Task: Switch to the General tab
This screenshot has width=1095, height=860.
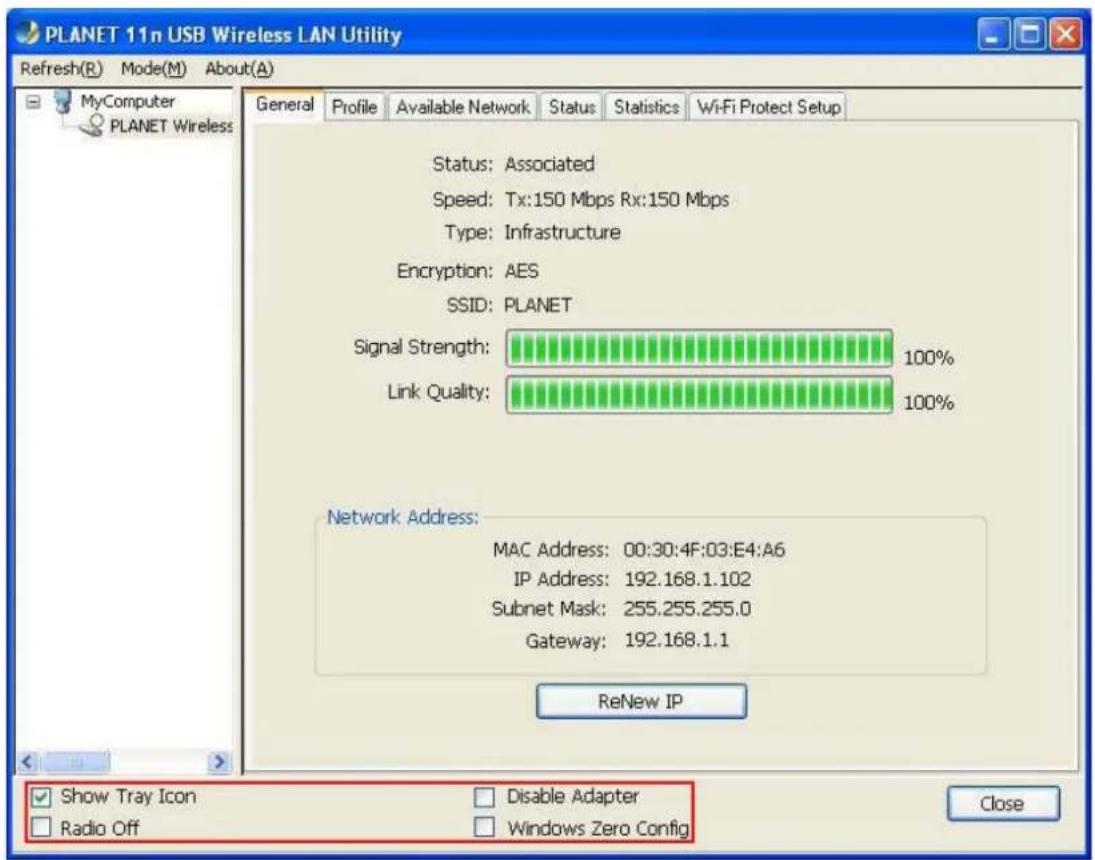Action: [x=284, y=105]
